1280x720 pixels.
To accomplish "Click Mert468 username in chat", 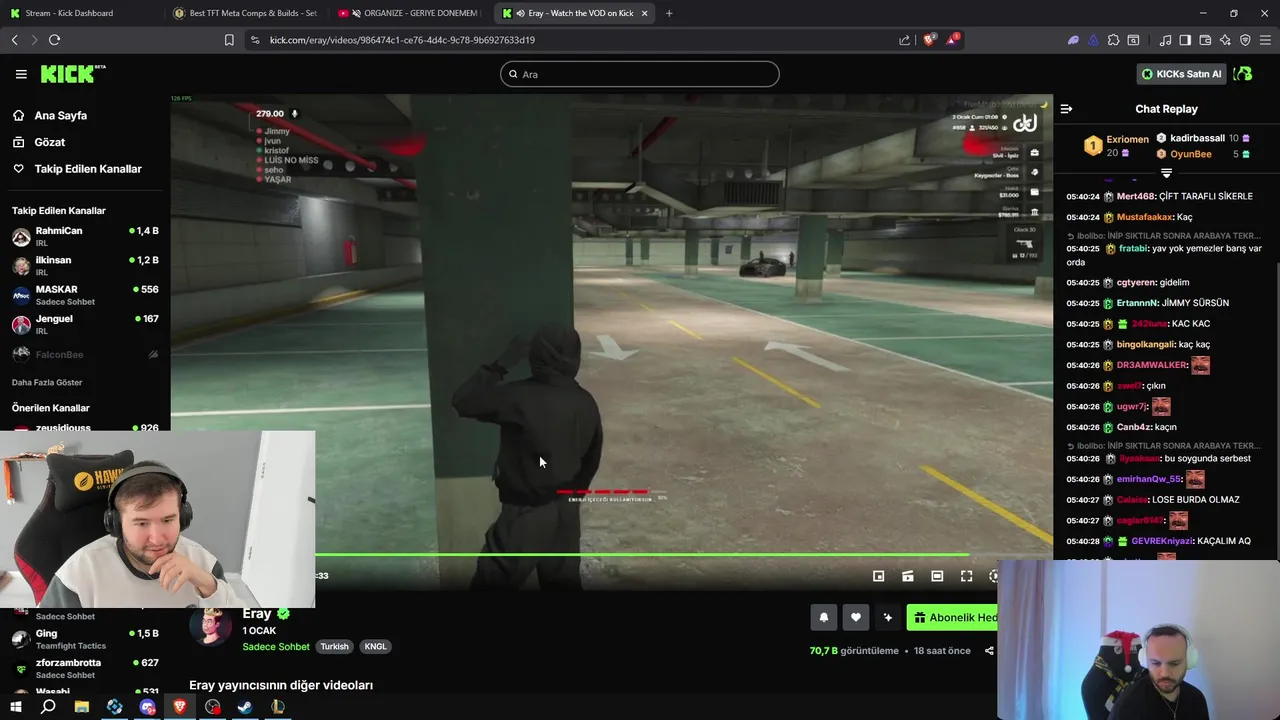I will click(x=1134, y=197).
